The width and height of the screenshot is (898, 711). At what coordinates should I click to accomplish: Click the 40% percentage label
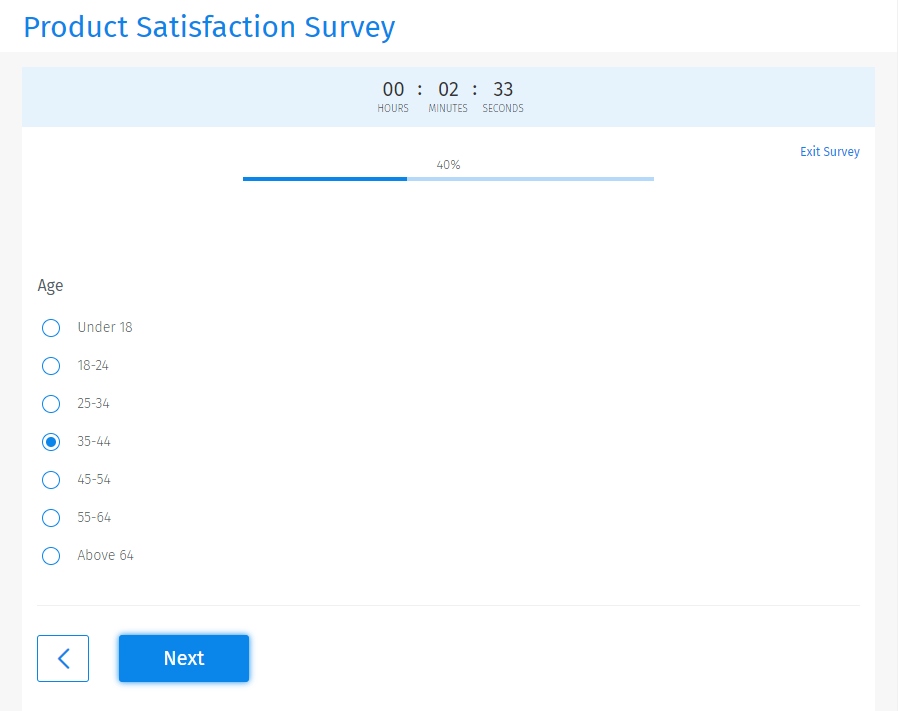pyautogui.click(x=448, y=164)
